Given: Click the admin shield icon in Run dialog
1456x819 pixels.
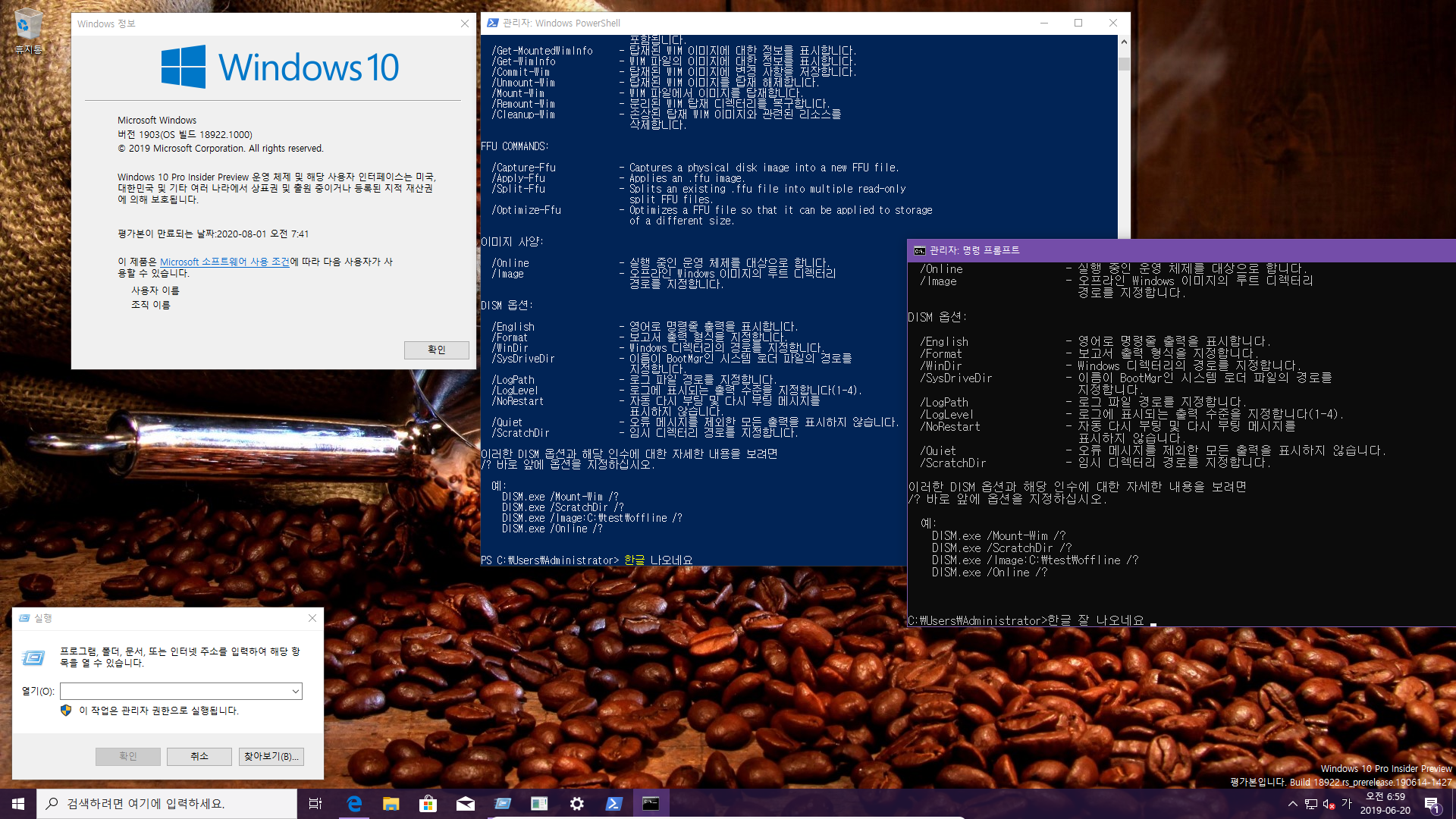Looking at the screenshot, I should click(66, 711).
